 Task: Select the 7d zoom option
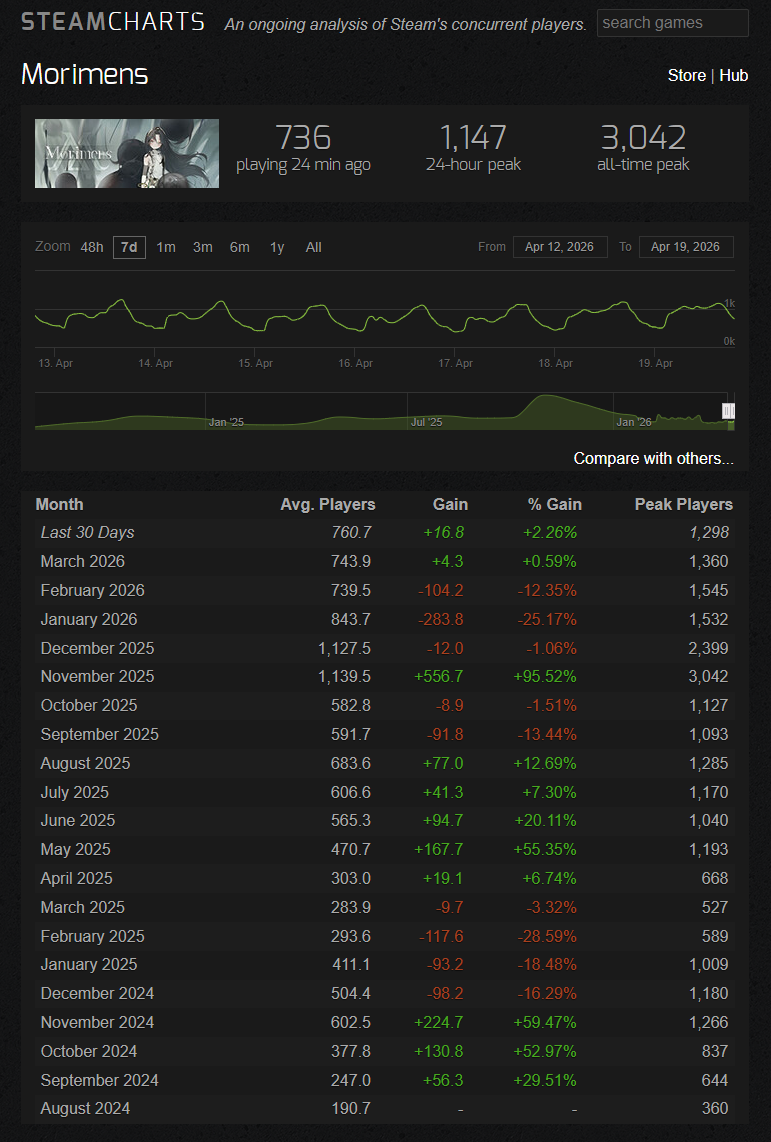tap(130, 247)
